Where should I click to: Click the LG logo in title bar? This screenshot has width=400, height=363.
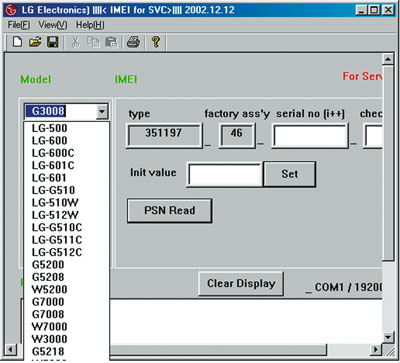[x=11, y=10]
